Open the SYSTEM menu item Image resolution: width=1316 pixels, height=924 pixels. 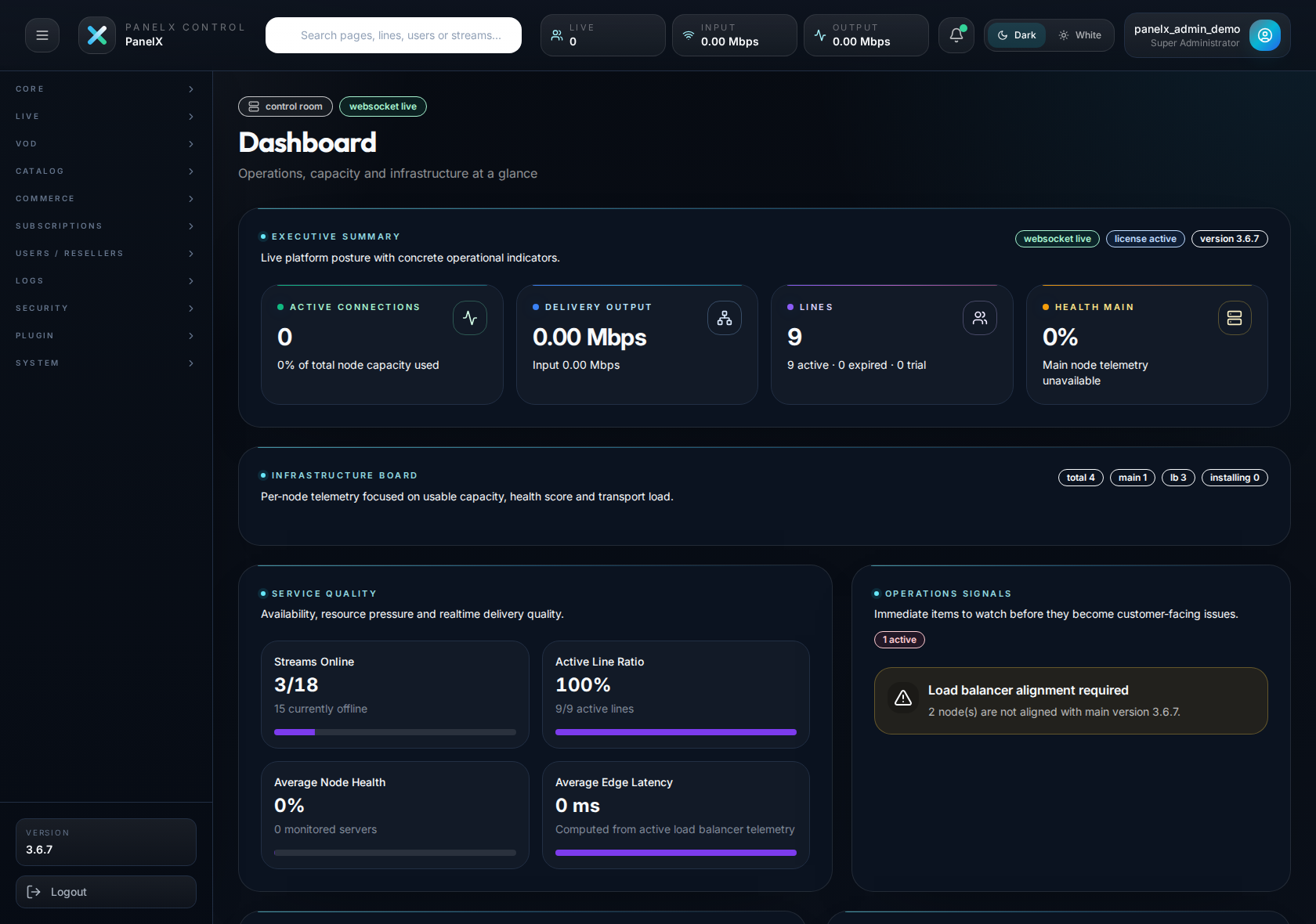pyautogui.click(x=106, y=363)
